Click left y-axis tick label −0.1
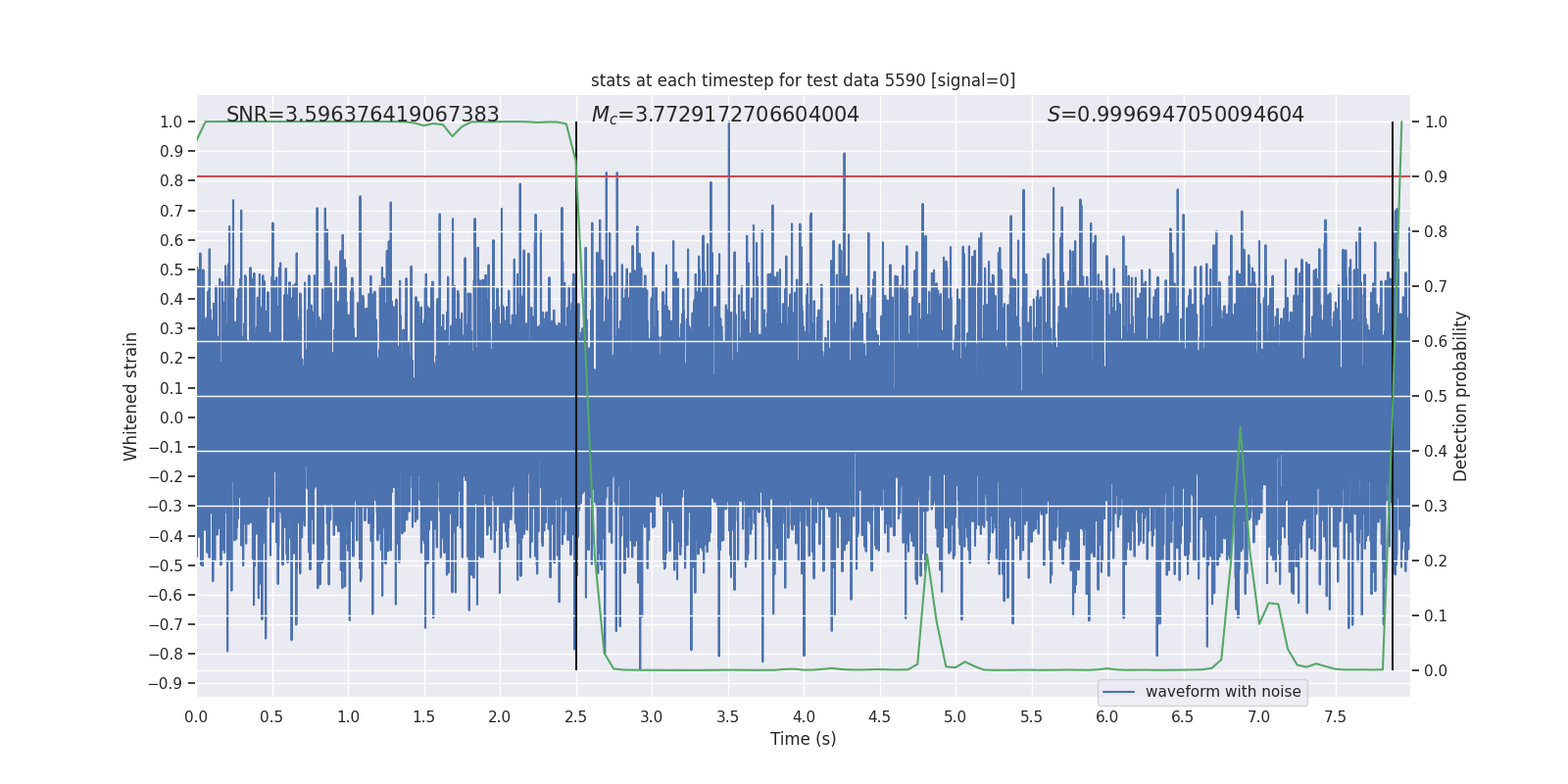 coord(166,447)
